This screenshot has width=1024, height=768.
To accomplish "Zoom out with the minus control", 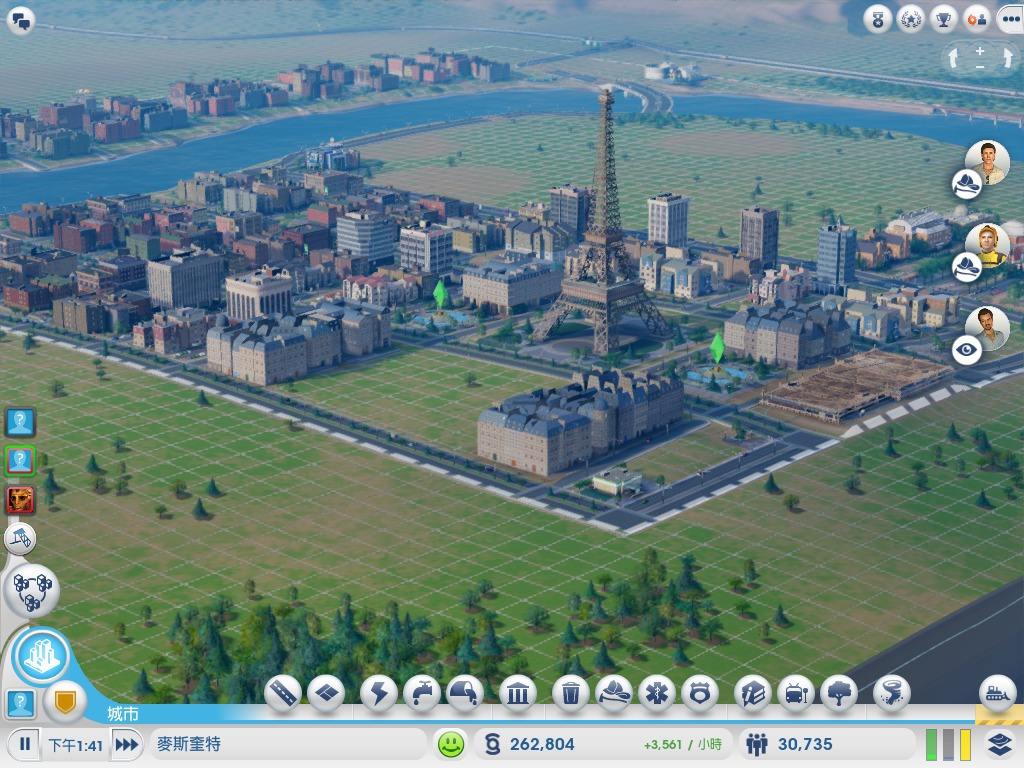I will point(980,67).
